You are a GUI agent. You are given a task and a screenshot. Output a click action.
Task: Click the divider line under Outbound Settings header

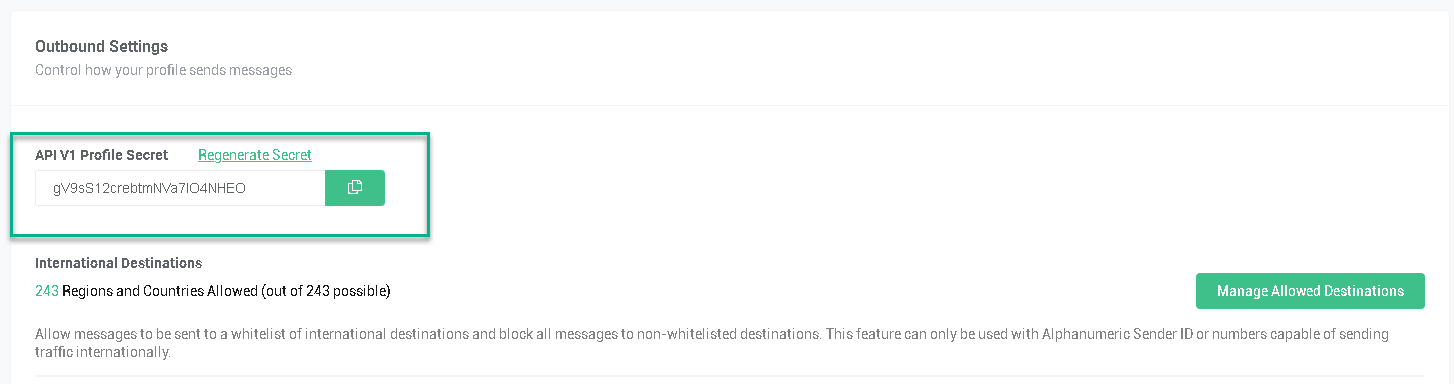[729, 105]
